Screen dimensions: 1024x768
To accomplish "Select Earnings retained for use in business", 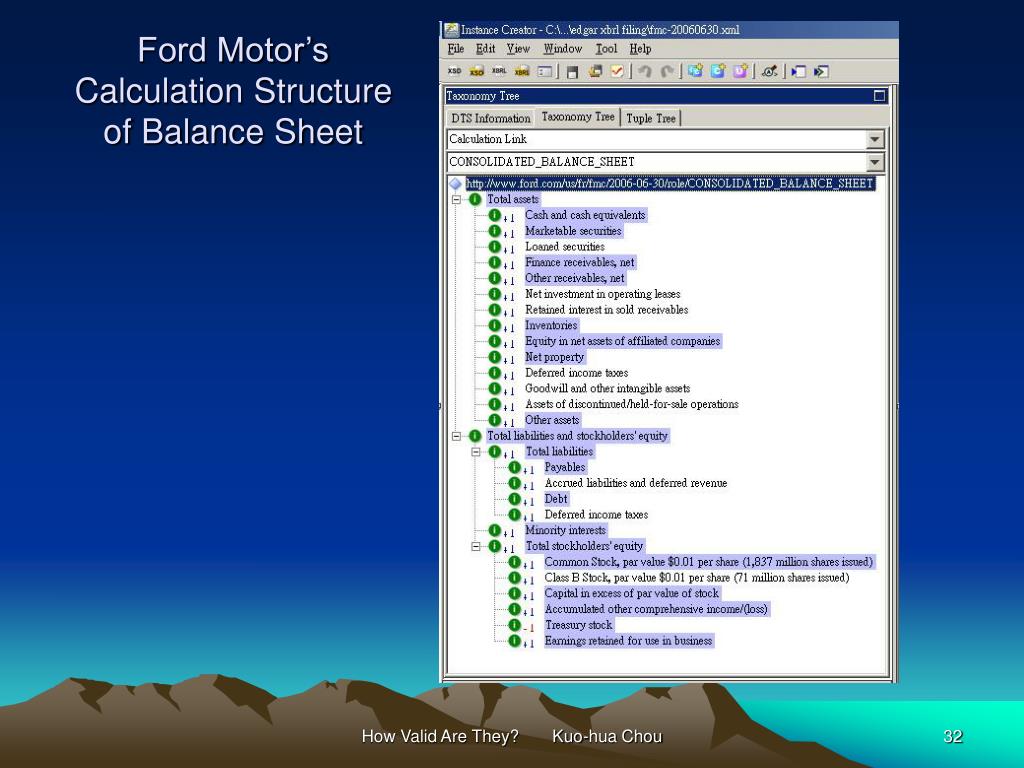I will pyautogui.click(x=628, y=641).
